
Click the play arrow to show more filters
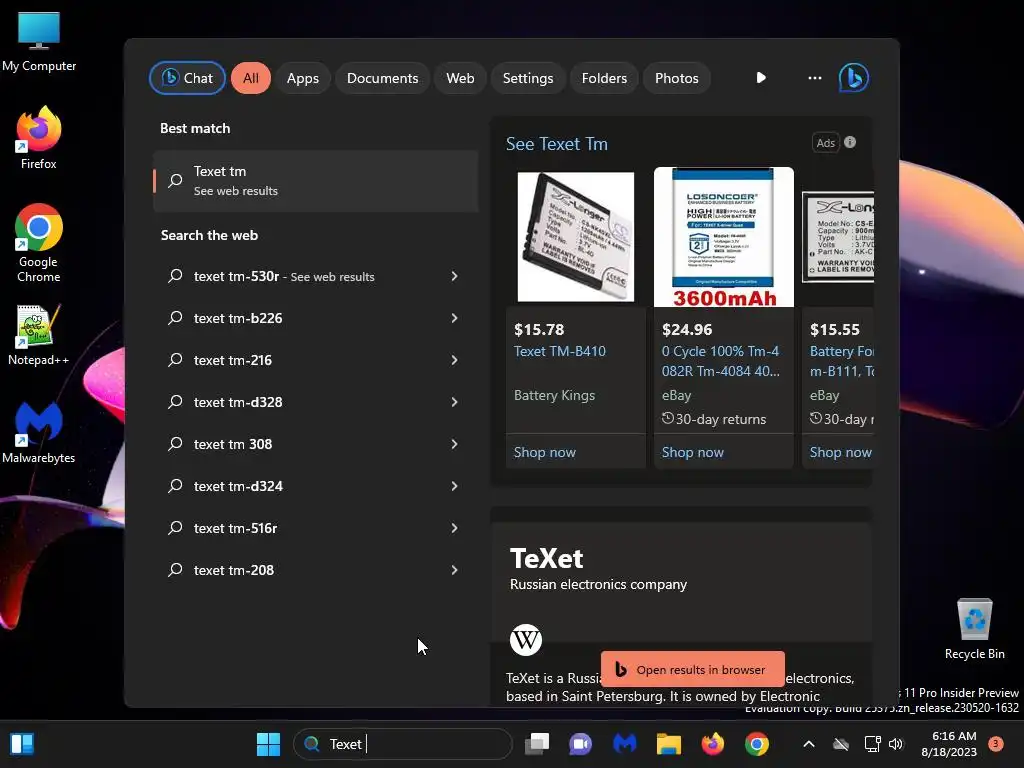pyautogui.click(x=761, y=78)
